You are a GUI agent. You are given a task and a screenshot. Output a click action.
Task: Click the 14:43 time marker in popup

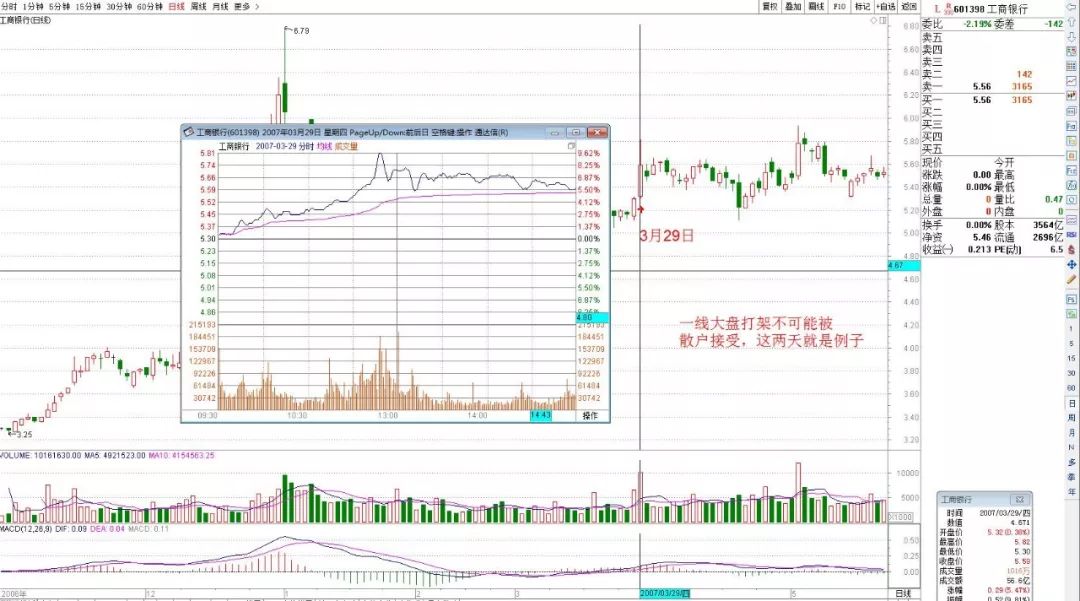[x=541, y=416]
